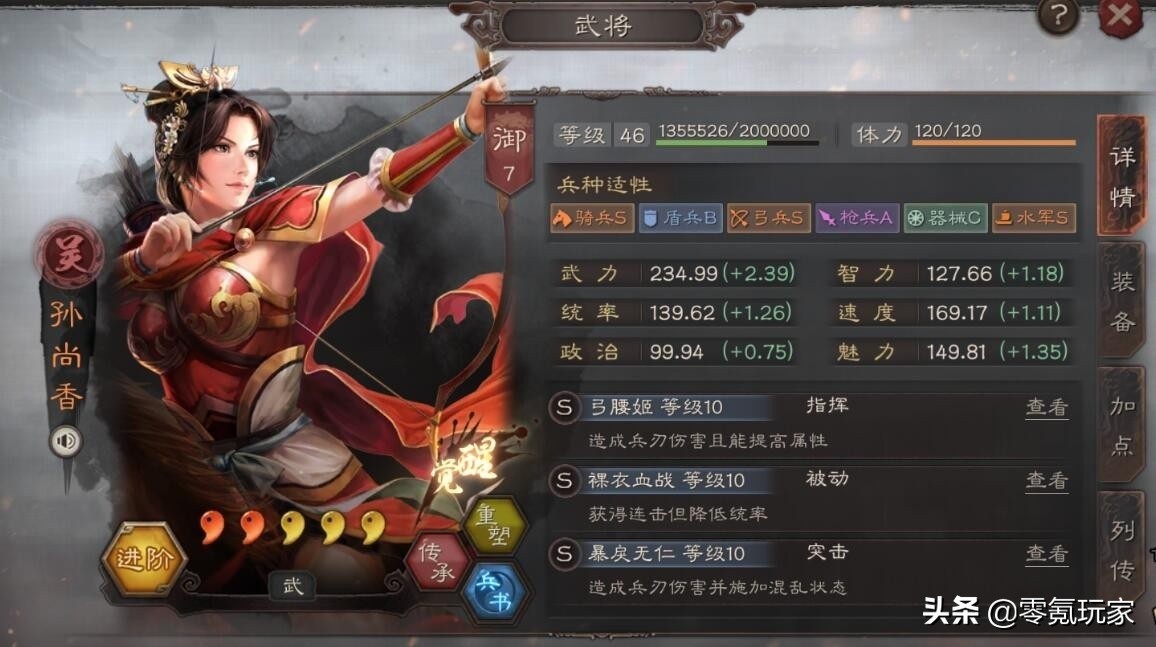The height and width of the screenshot is (647, 1156).
Task: Switch to the 装备 equipment tab
Action: 1122,301
